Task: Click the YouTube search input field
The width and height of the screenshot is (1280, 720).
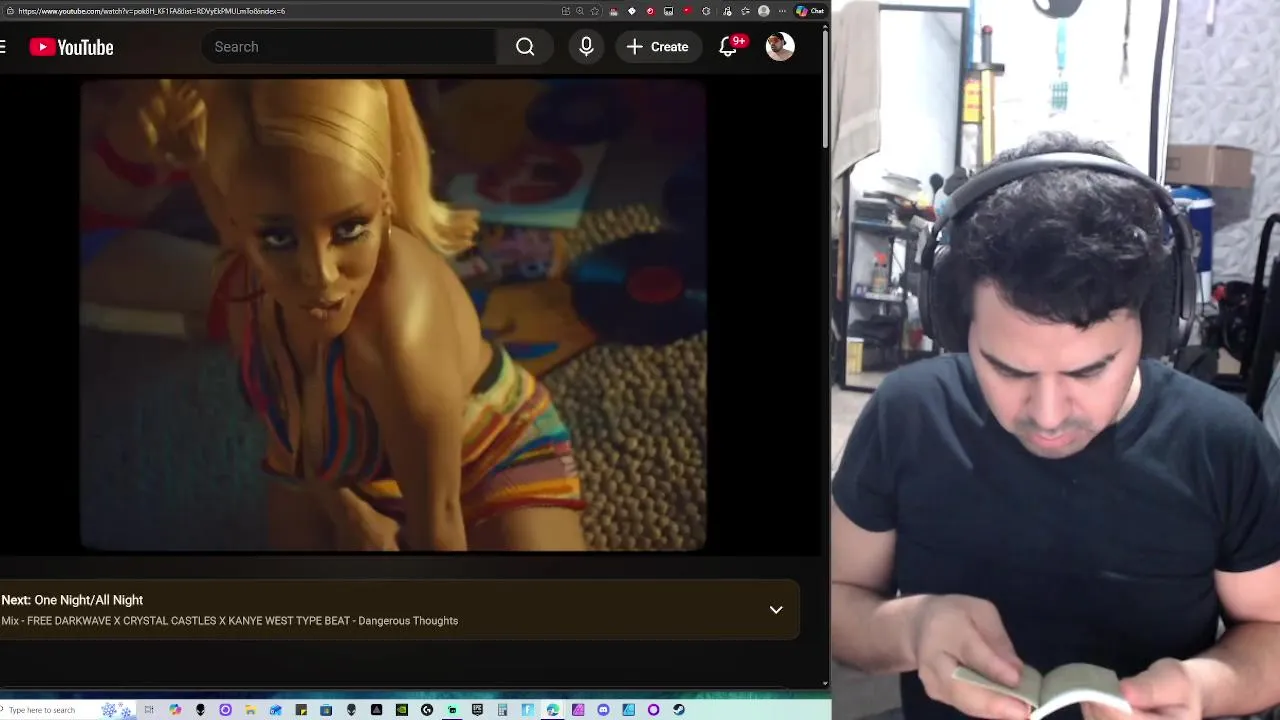Action: 348,47
